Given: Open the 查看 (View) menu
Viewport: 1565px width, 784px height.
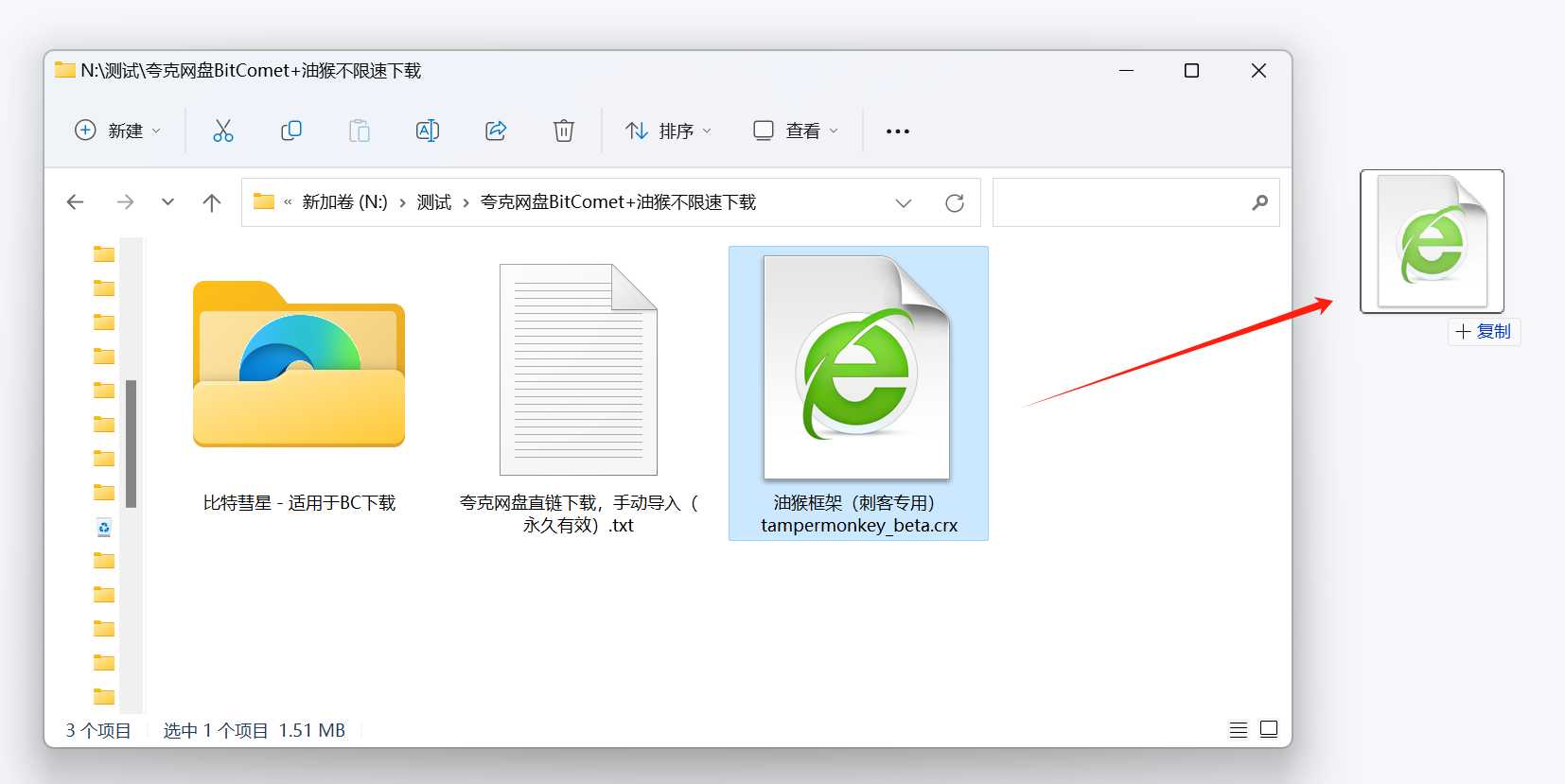Looking at the screenshot, I should click(x=795, y=131).
